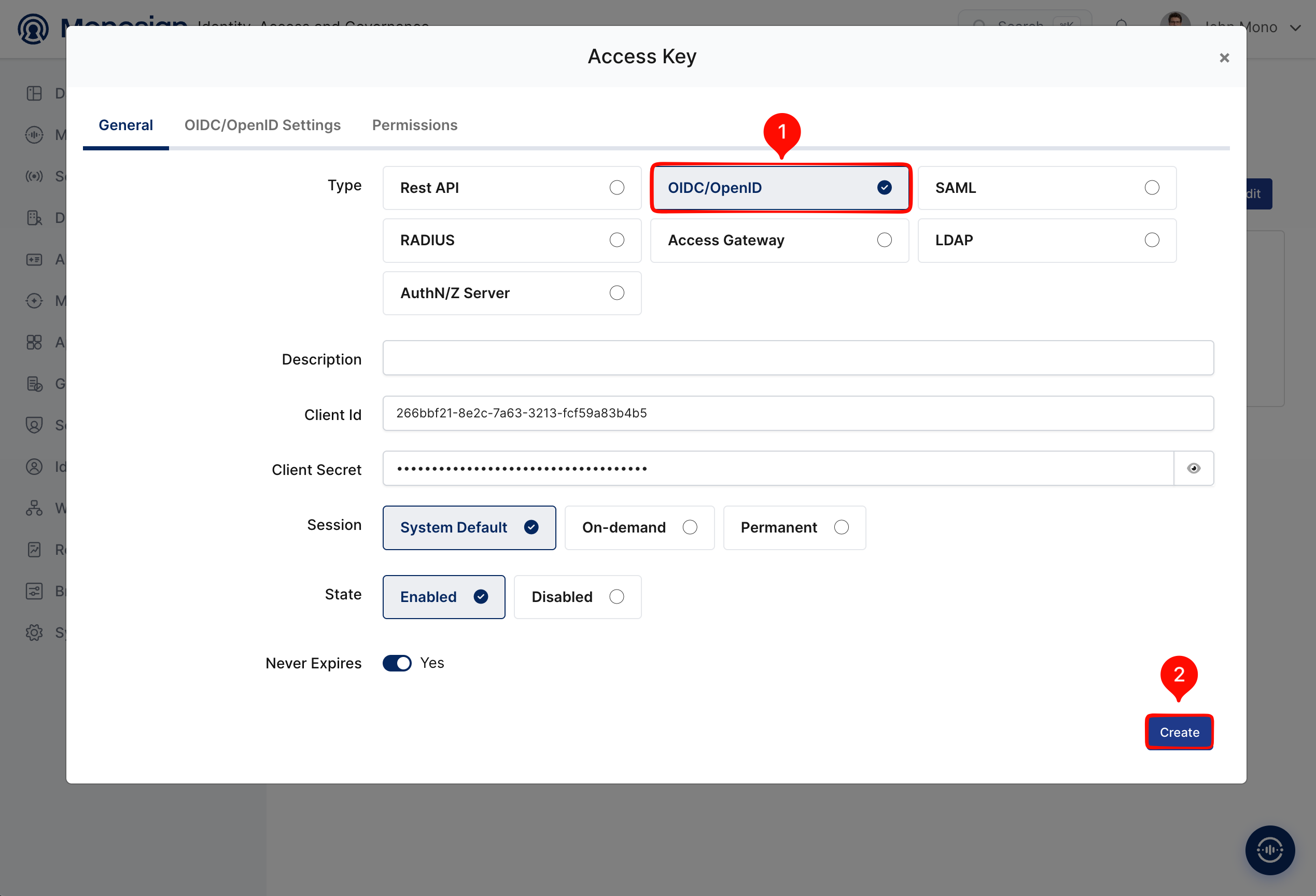Viewport: 1316px width, 896px height.
Task: Select the SAML type option
Action: point(1046,188)
